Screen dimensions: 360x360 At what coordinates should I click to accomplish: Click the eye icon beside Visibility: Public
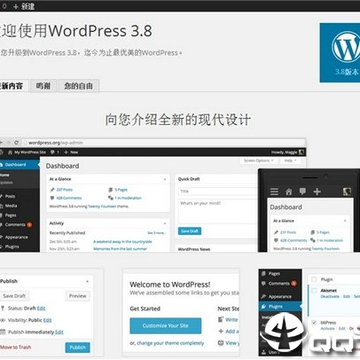coord(3,320)
